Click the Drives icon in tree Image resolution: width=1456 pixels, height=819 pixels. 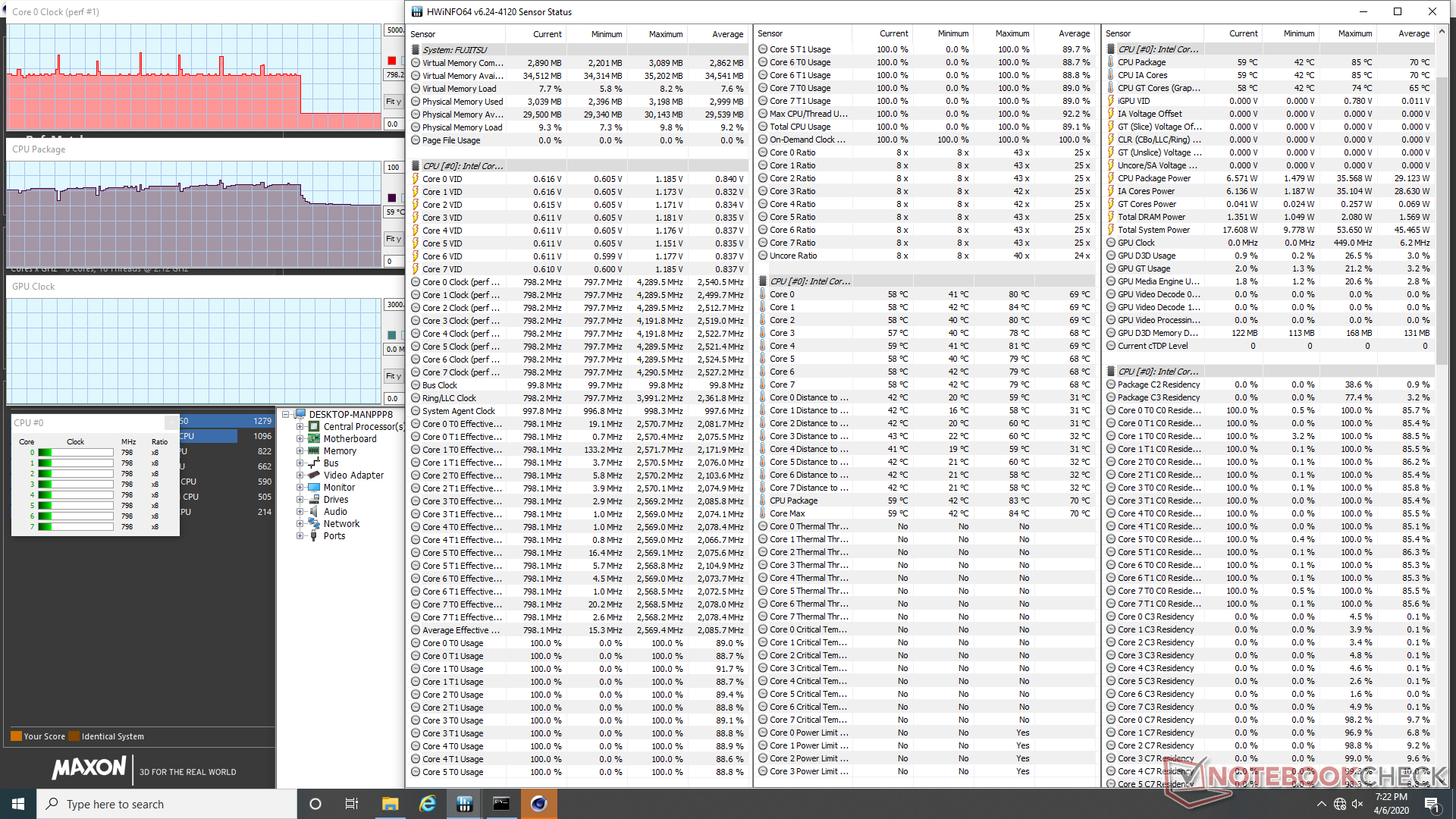tap(313, 500)
